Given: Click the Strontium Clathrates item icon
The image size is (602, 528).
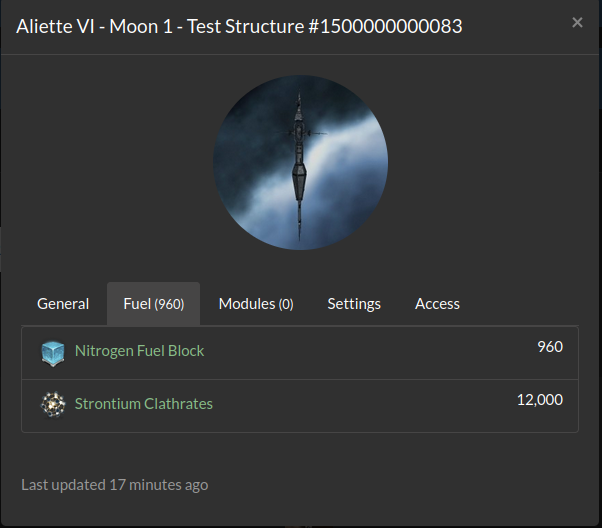Looking at the screenshot, I should 52,405.
